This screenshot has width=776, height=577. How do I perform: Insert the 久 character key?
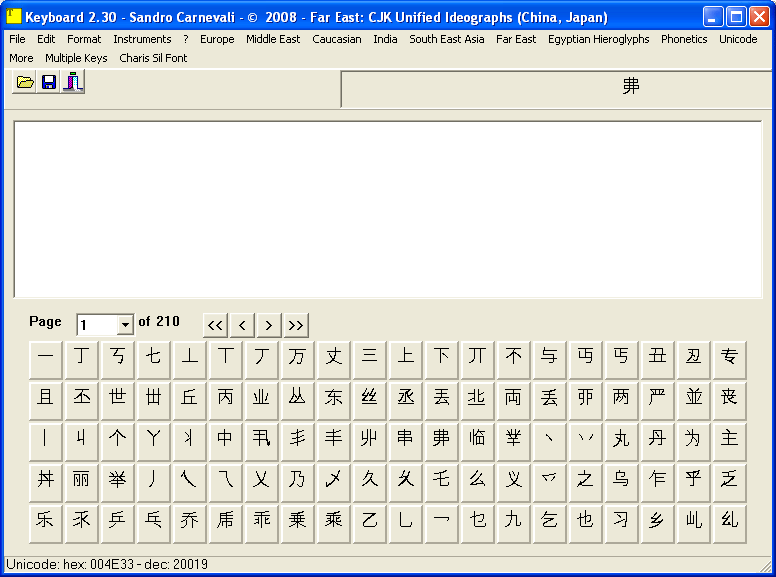tap(370, 483)
